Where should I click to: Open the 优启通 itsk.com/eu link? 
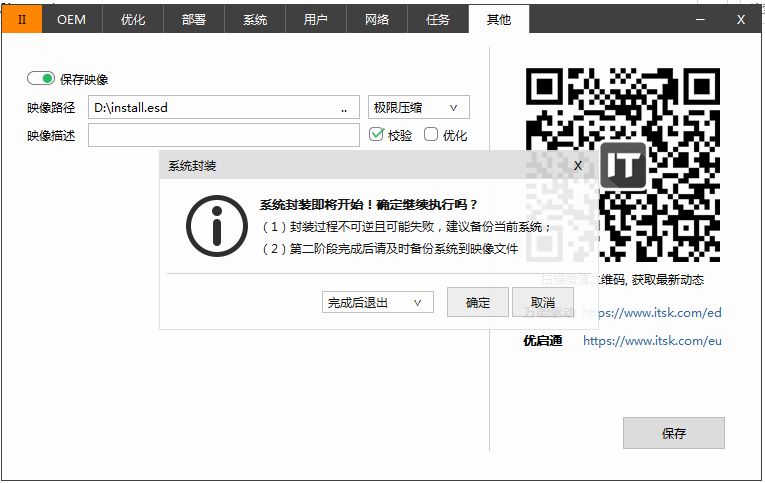[x=652, y=341]
